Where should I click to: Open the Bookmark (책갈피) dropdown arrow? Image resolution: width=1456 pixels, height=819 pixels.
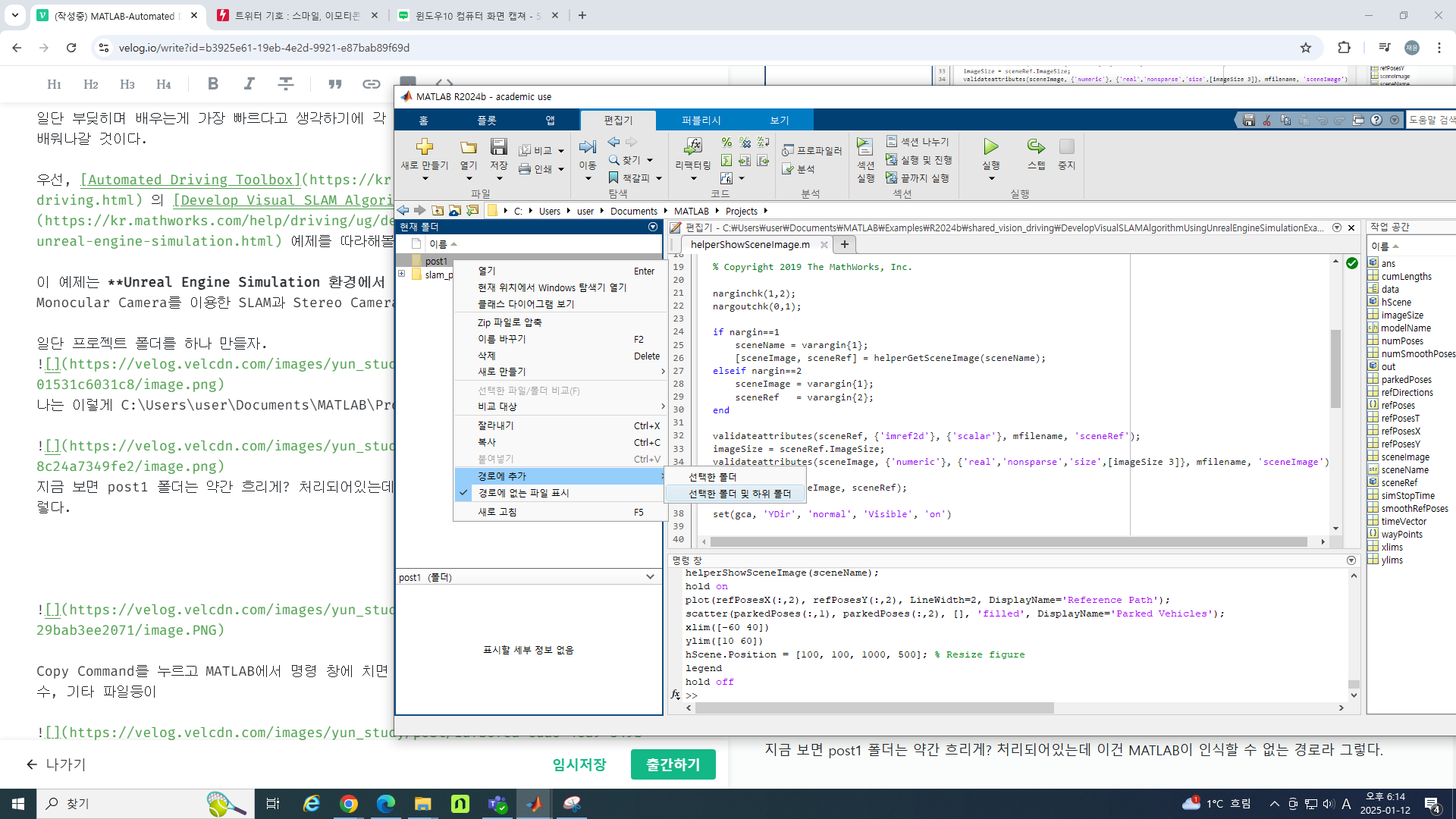(x=659, y=178)
